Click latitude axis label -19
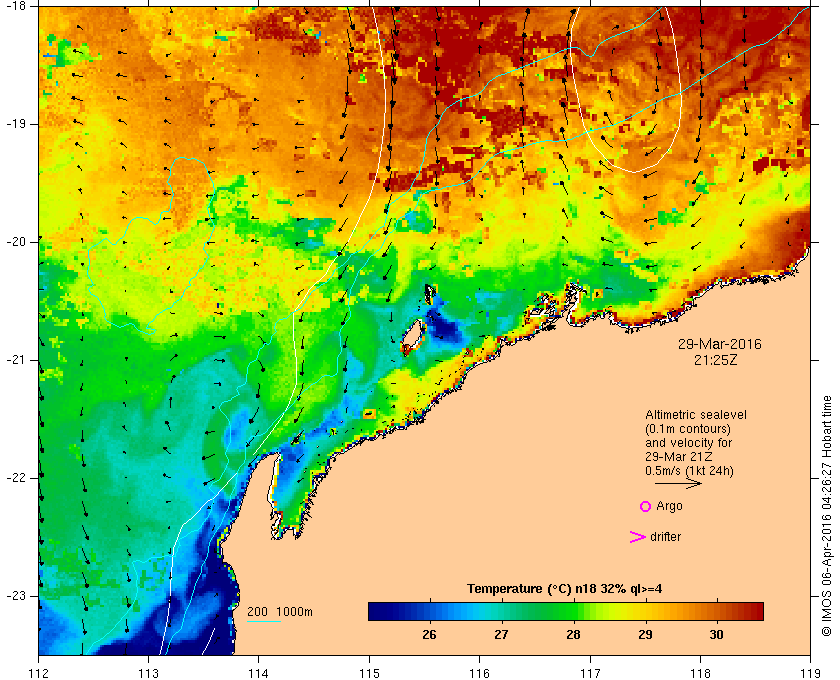Screen dimensions: 840x680 coord(16,124)
